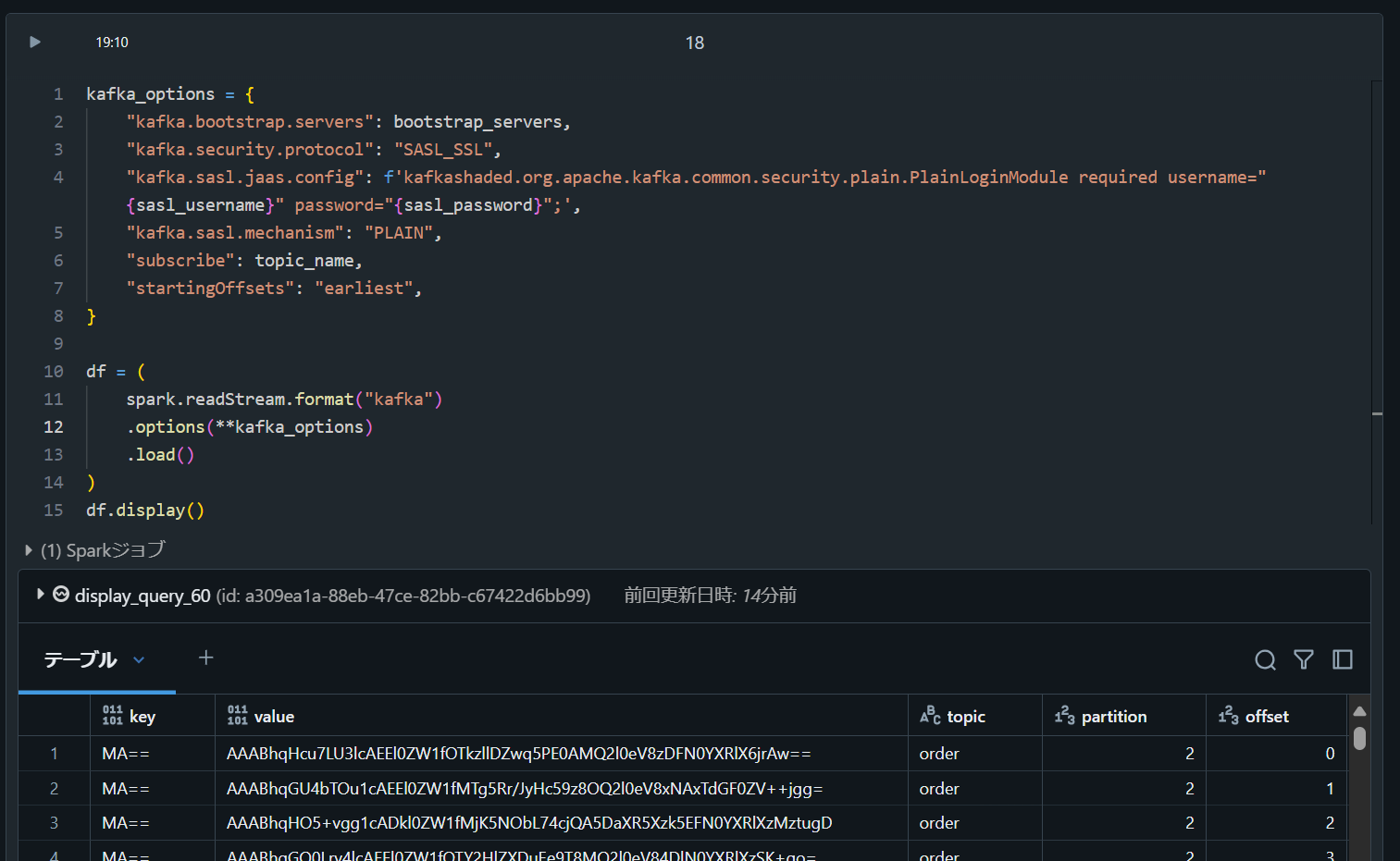The image size is (1400, 861).
Task: Click the offset column header
Action: coord(1277,716)
